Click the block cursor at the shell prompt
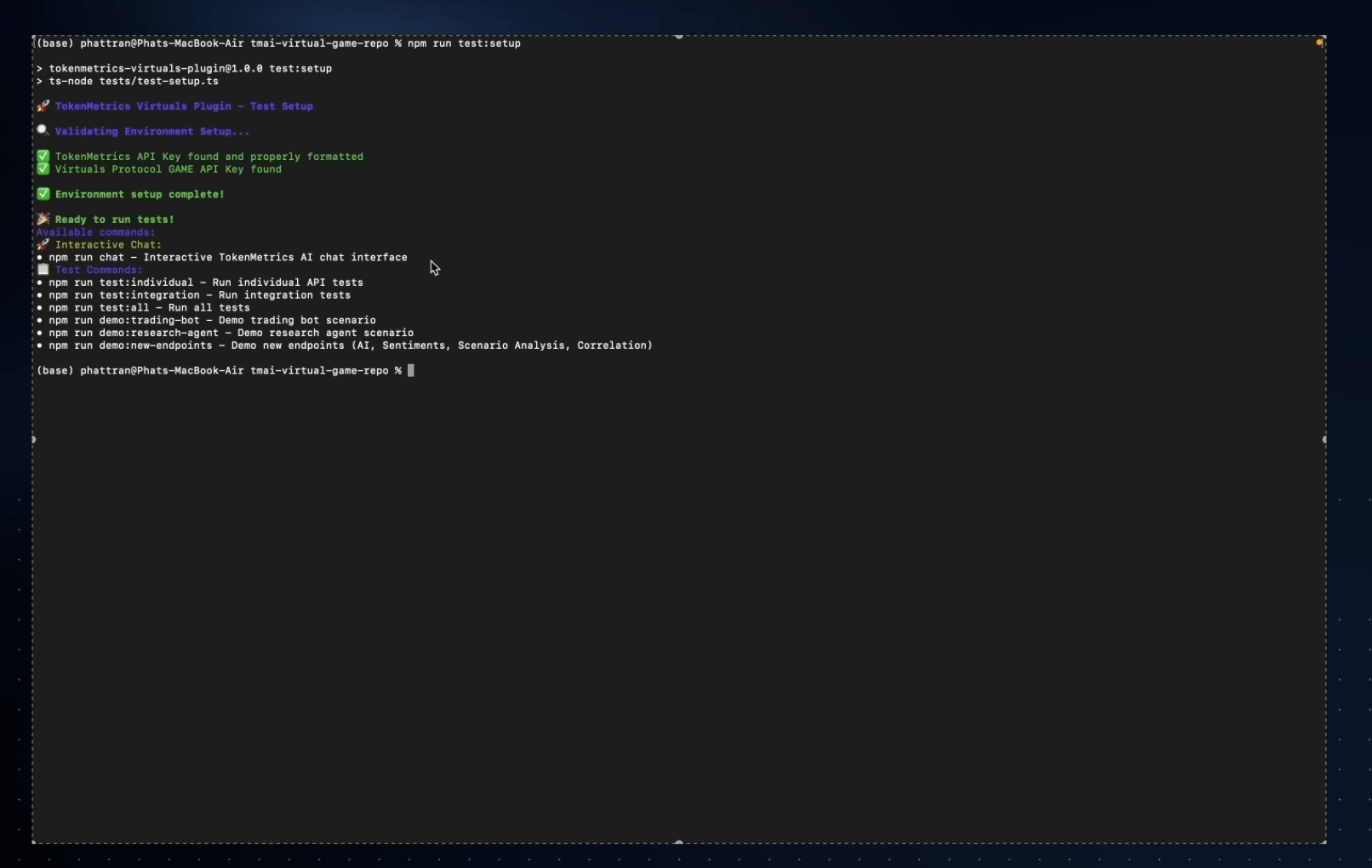Screen dimensions: 1372x868 click(411, 370)
